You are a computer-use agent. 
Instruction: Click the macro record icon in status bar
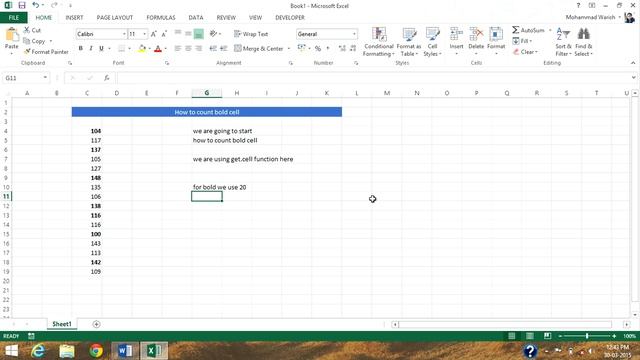tap(31, 336)
